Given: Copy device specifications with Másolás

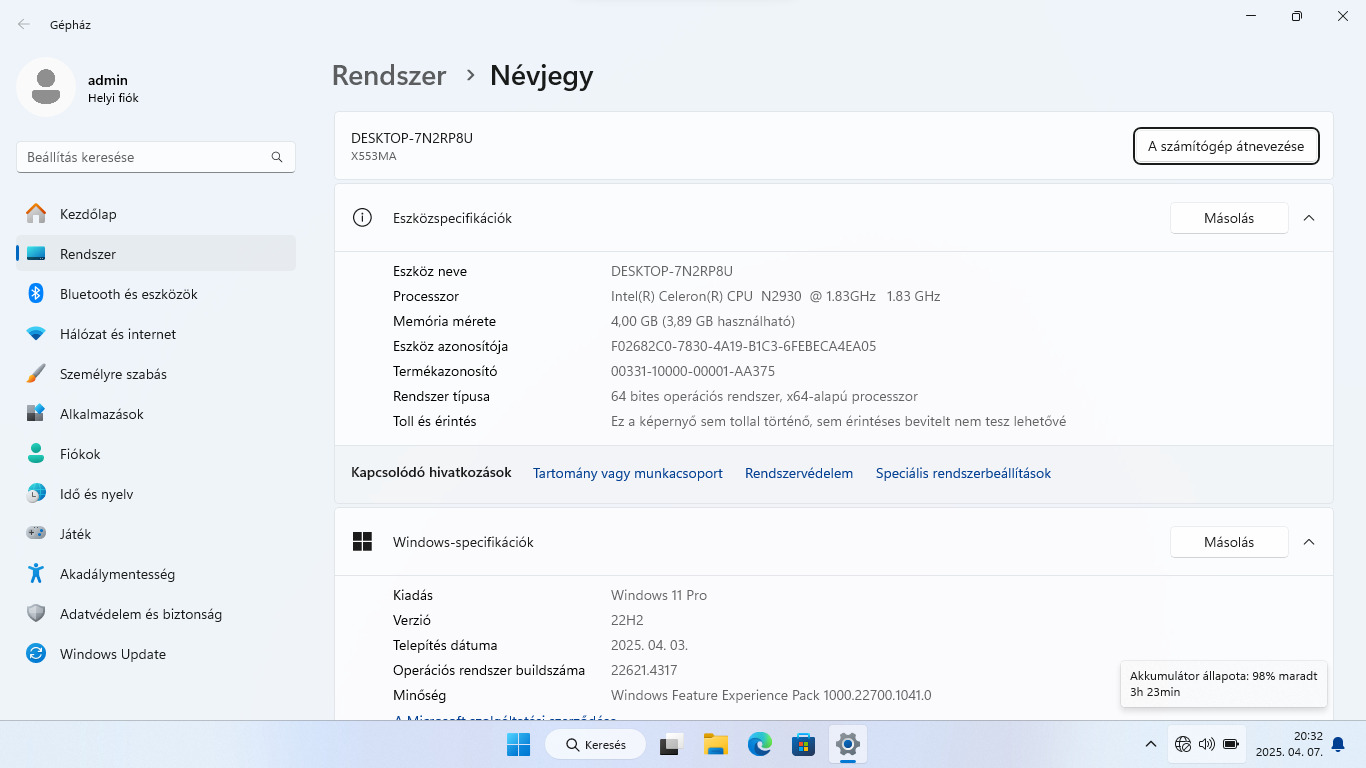Looking at the screenshot, I should click(x=1229, y=218).
